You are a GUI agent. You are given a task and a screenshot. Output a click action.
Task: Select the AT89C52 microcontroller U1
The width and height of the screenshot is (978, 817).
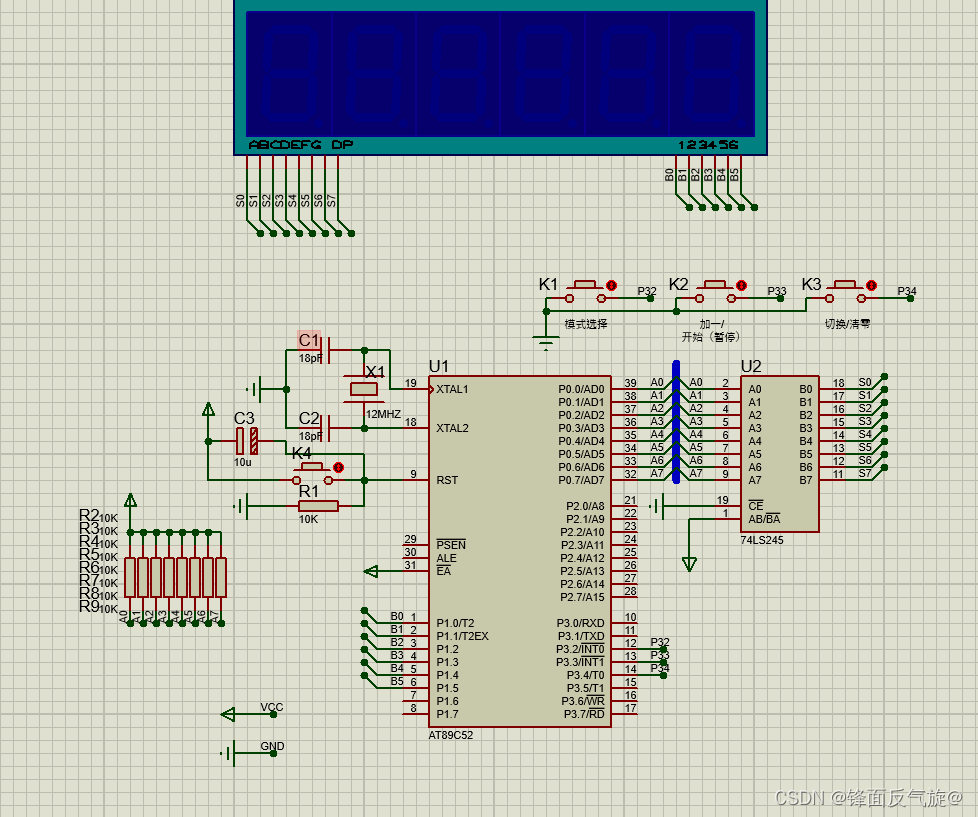point(520,551)
